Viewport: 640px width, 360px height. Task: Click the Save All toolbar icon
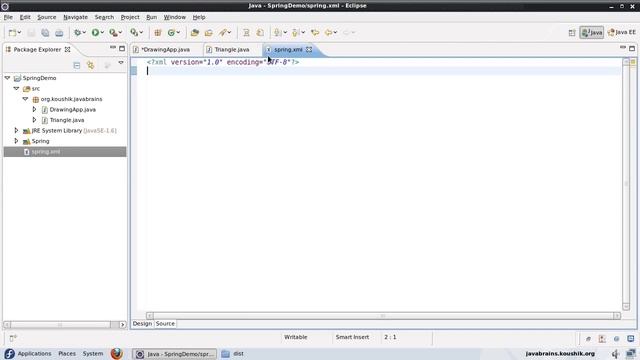pos(45,33)
